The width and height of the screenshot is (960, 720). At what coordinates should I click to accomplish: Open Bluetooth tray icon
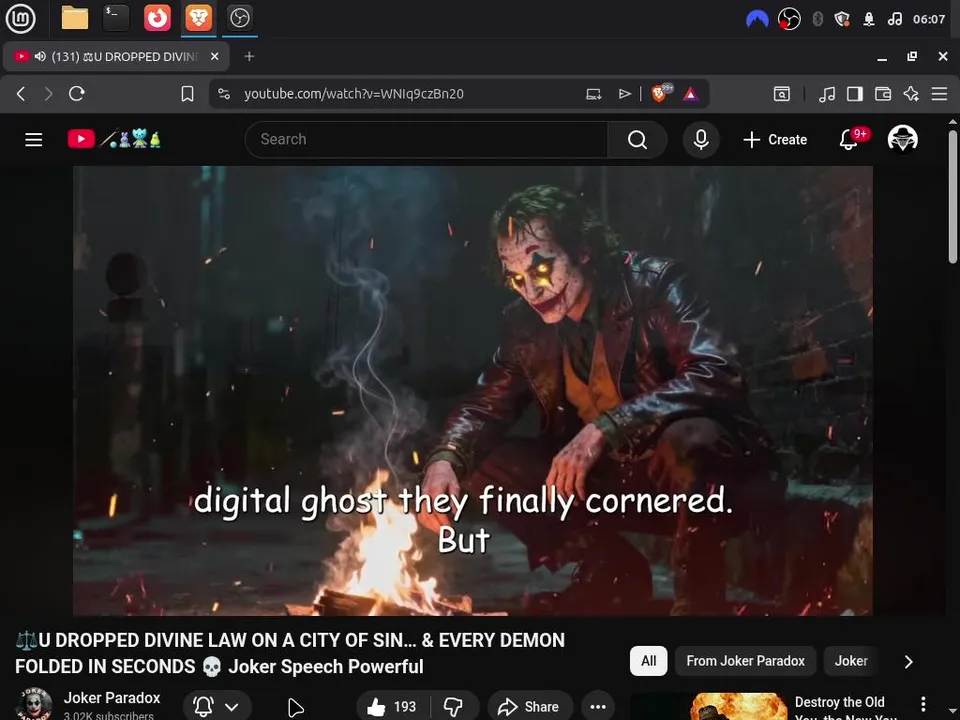[817, 20]
